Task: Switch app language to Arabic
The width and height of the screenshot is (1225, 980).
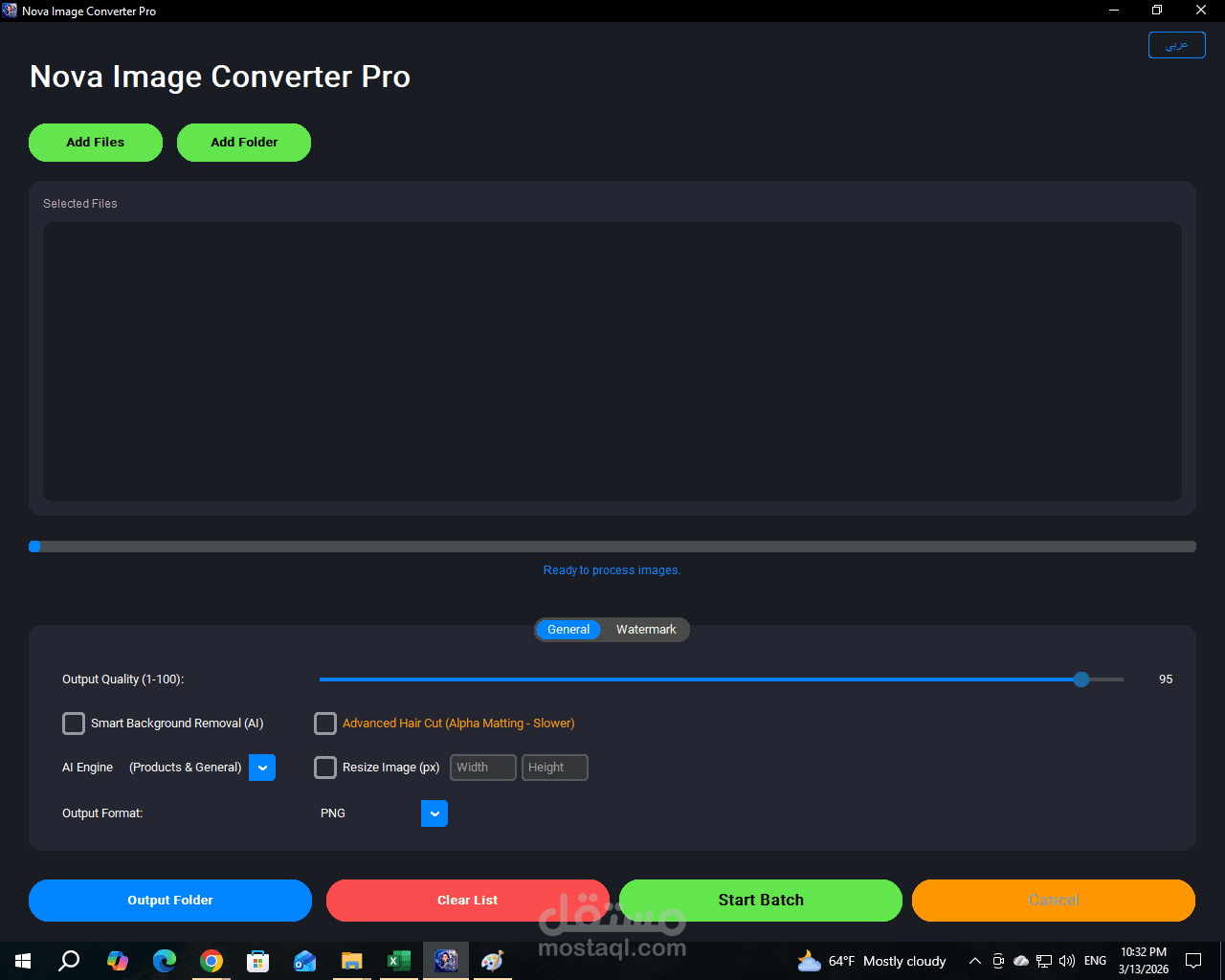Action: (x=1176, y=44)
